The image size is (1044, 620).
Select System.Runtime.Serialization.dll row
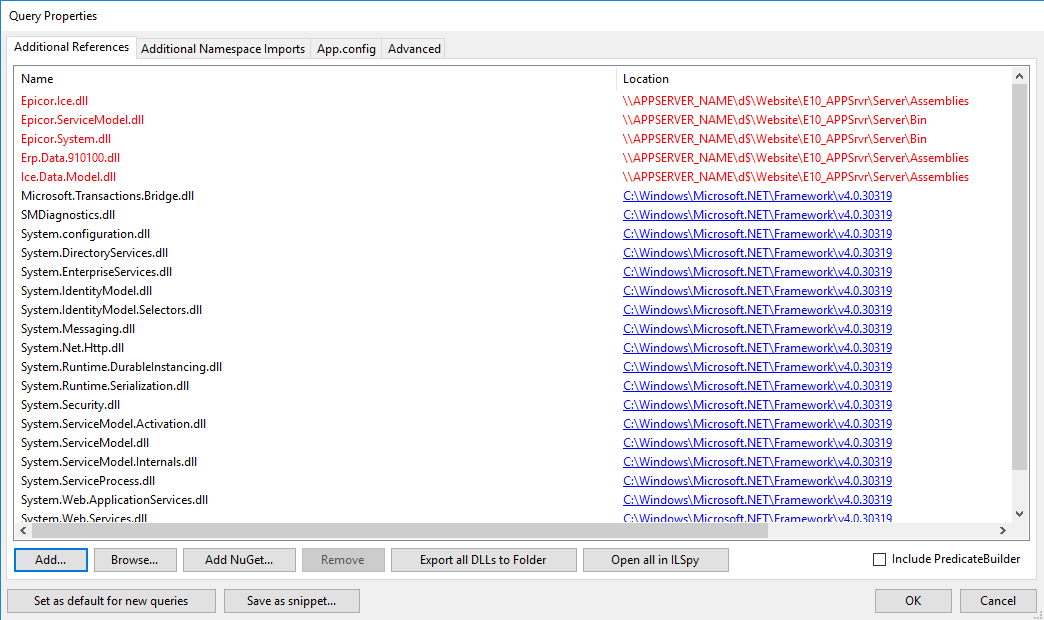[x=105, y=386]
